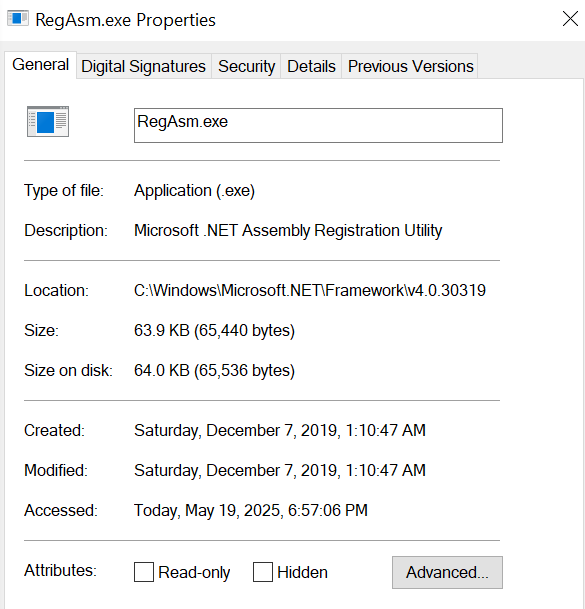The height and width of the screenshot is (609, 585).
Task: Click the 'Size on disk:' label
Action: point(68,371)
